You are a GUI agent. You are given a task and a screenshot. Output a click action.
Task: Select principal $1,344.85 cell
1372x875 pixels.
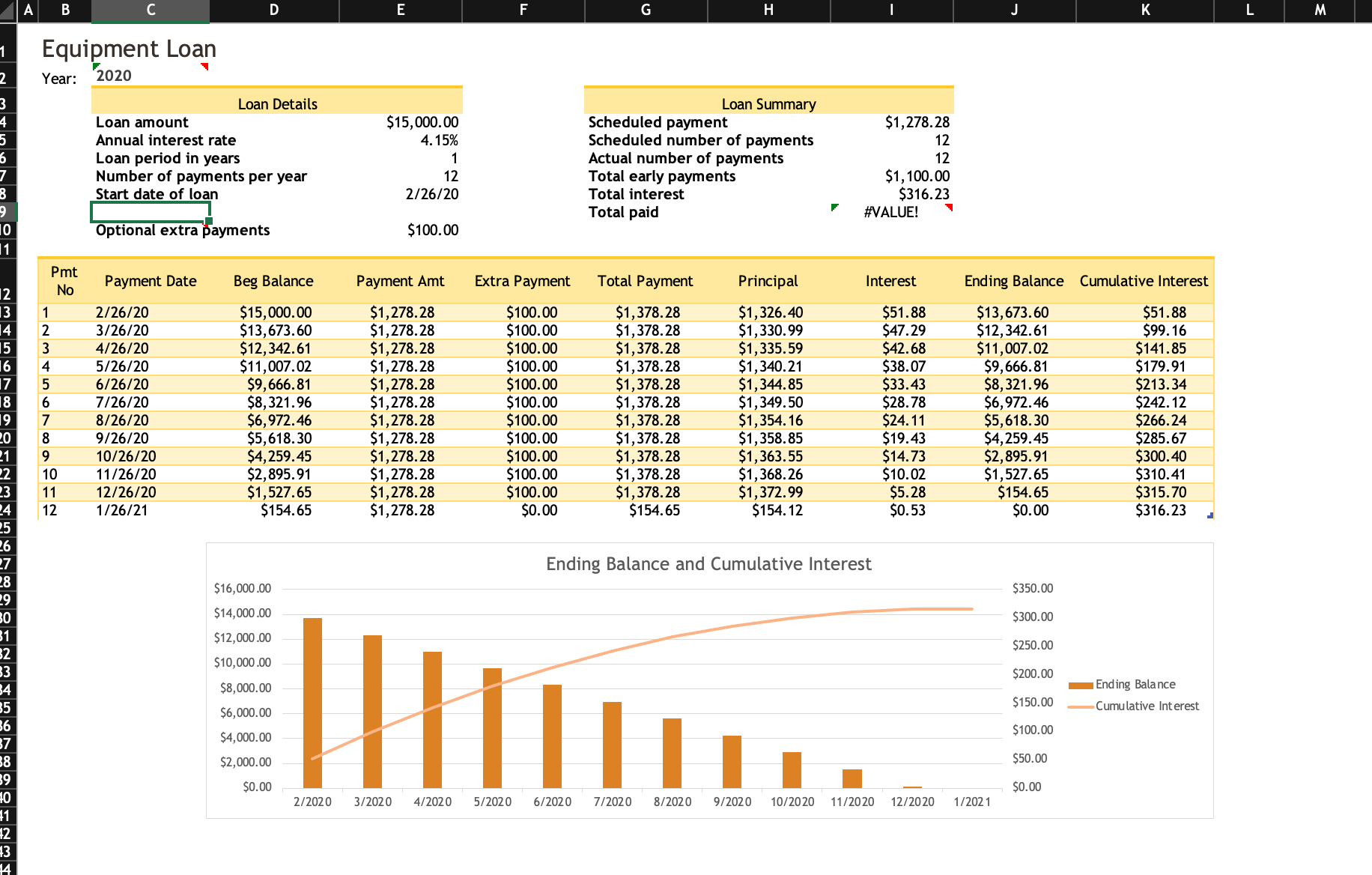(x=770, y=384)
